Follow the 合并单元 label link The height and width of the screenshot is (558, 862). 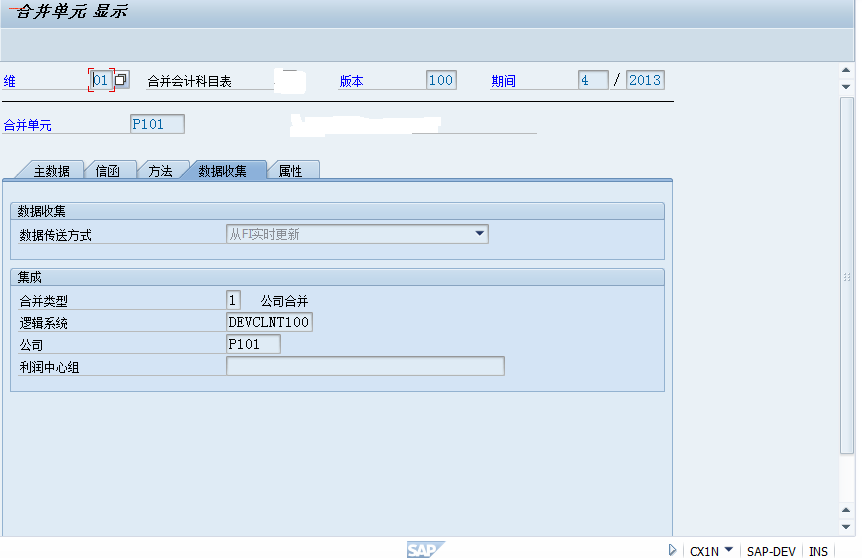coord(27,125)
